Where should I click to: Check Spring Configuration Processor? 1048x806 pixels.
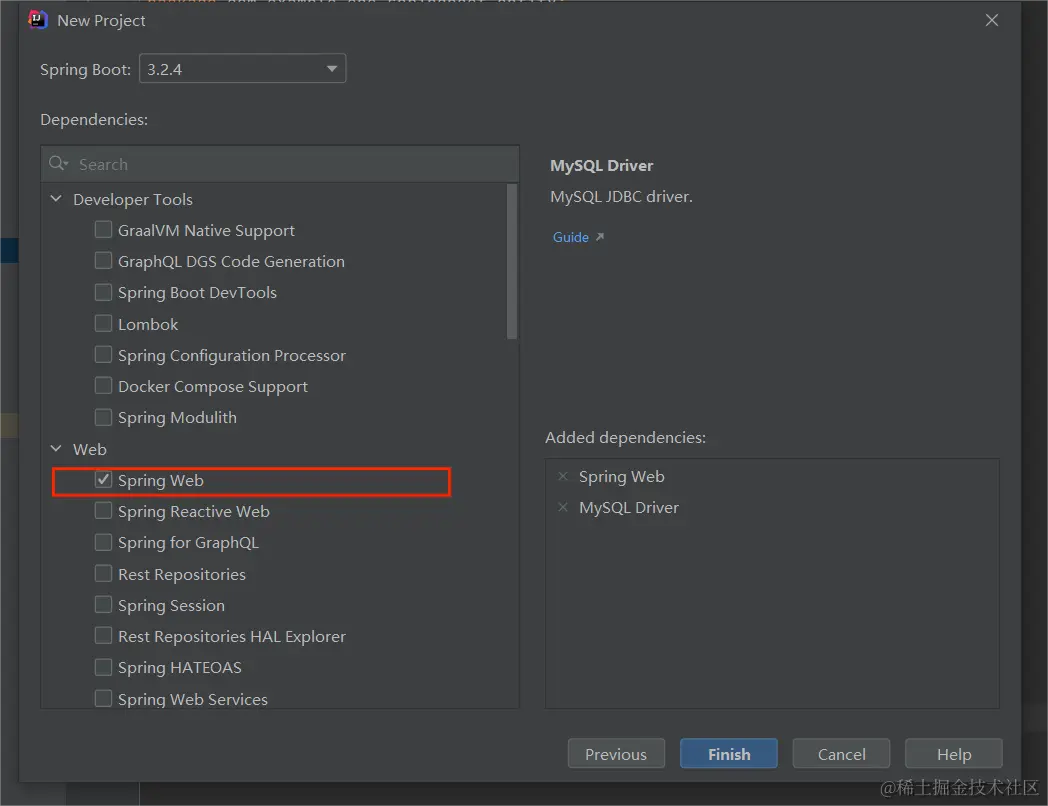(103, 355)
